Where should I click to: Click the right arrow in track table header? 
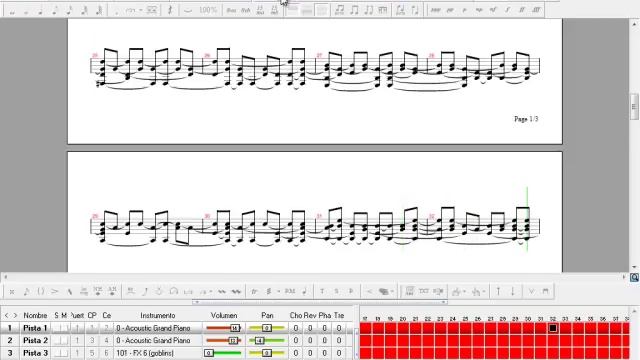point(15,316)
